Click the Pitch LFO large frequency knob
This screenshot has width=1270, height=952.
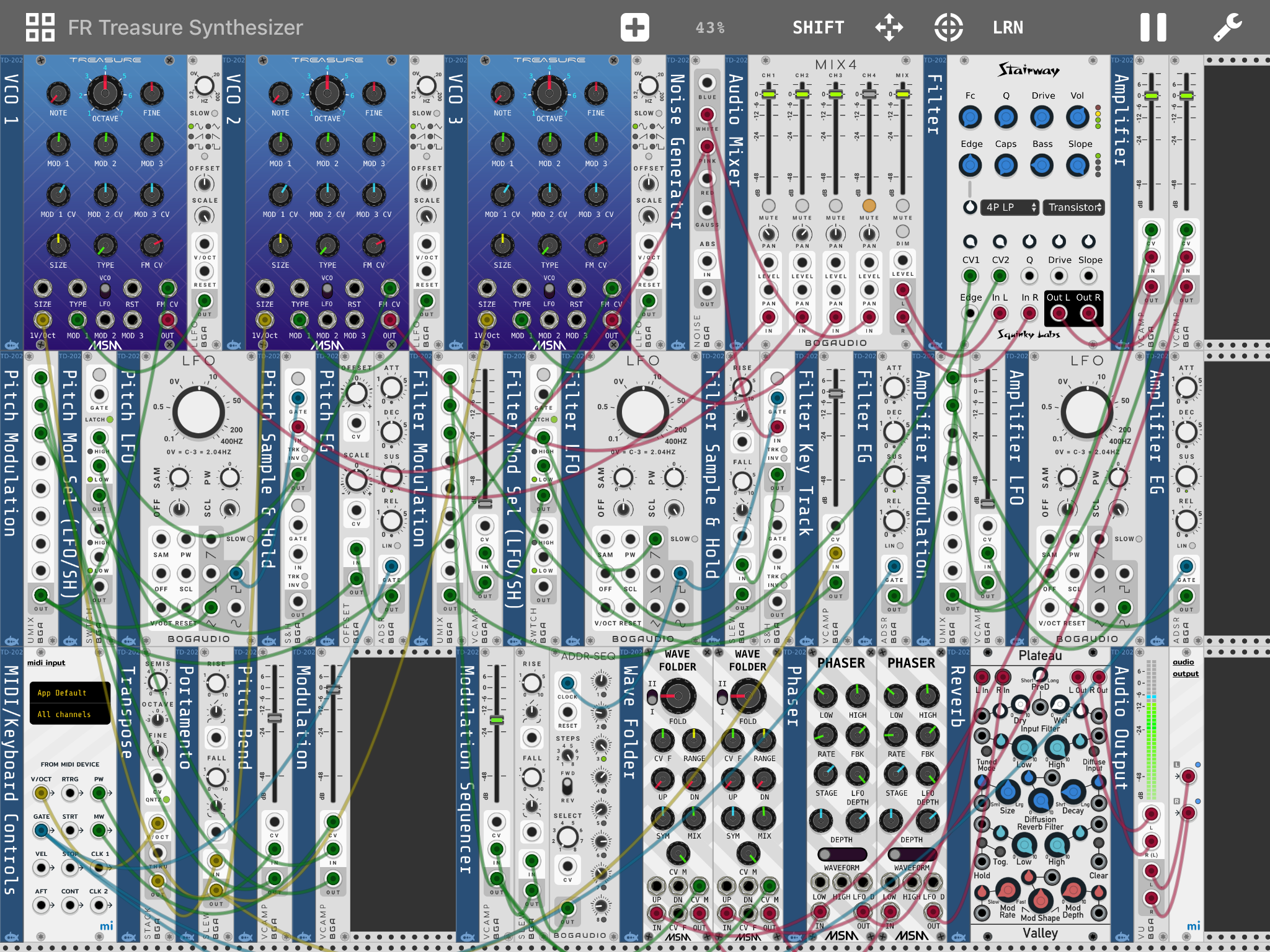(x=198, y=412)
